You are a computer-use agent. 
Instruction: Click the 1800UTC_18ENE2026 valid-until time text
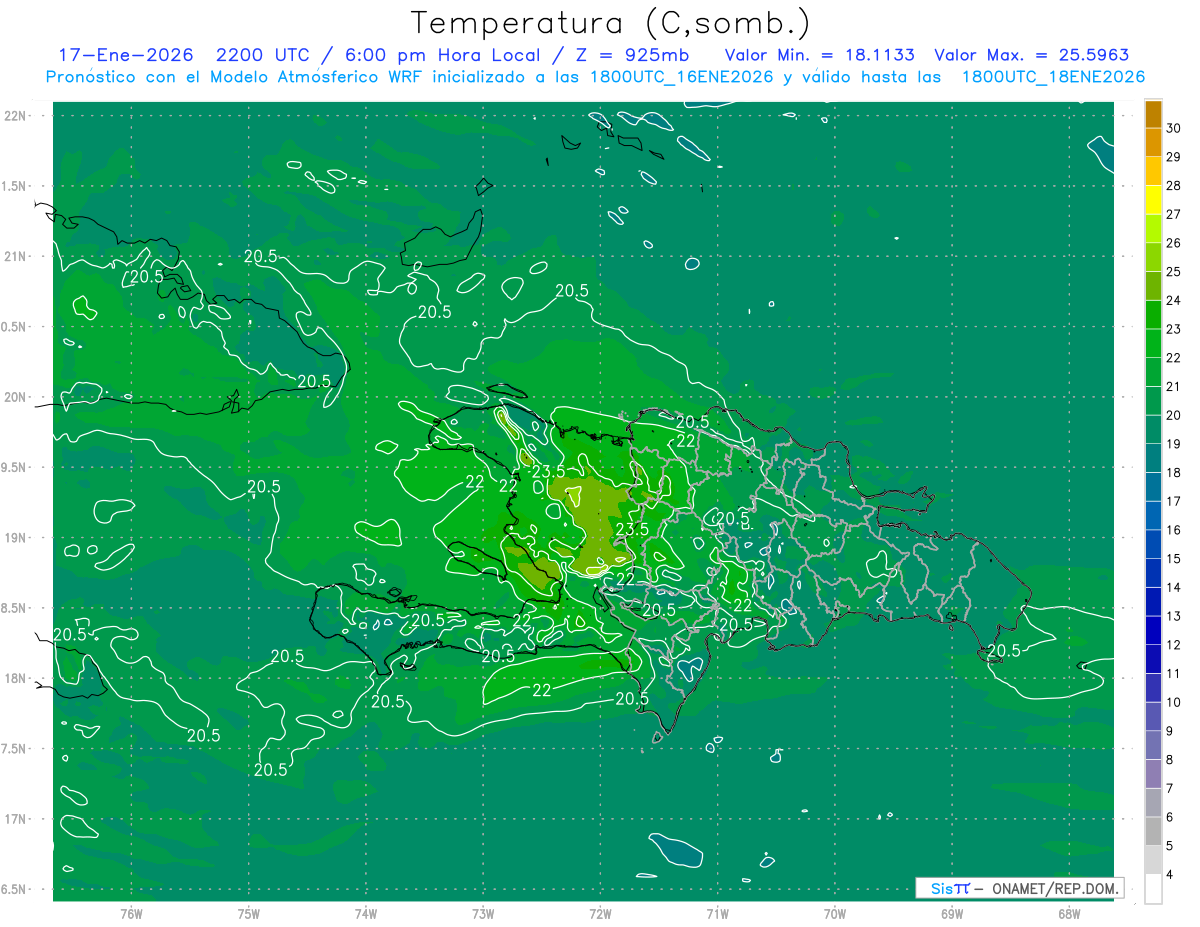click(1053, 77)
